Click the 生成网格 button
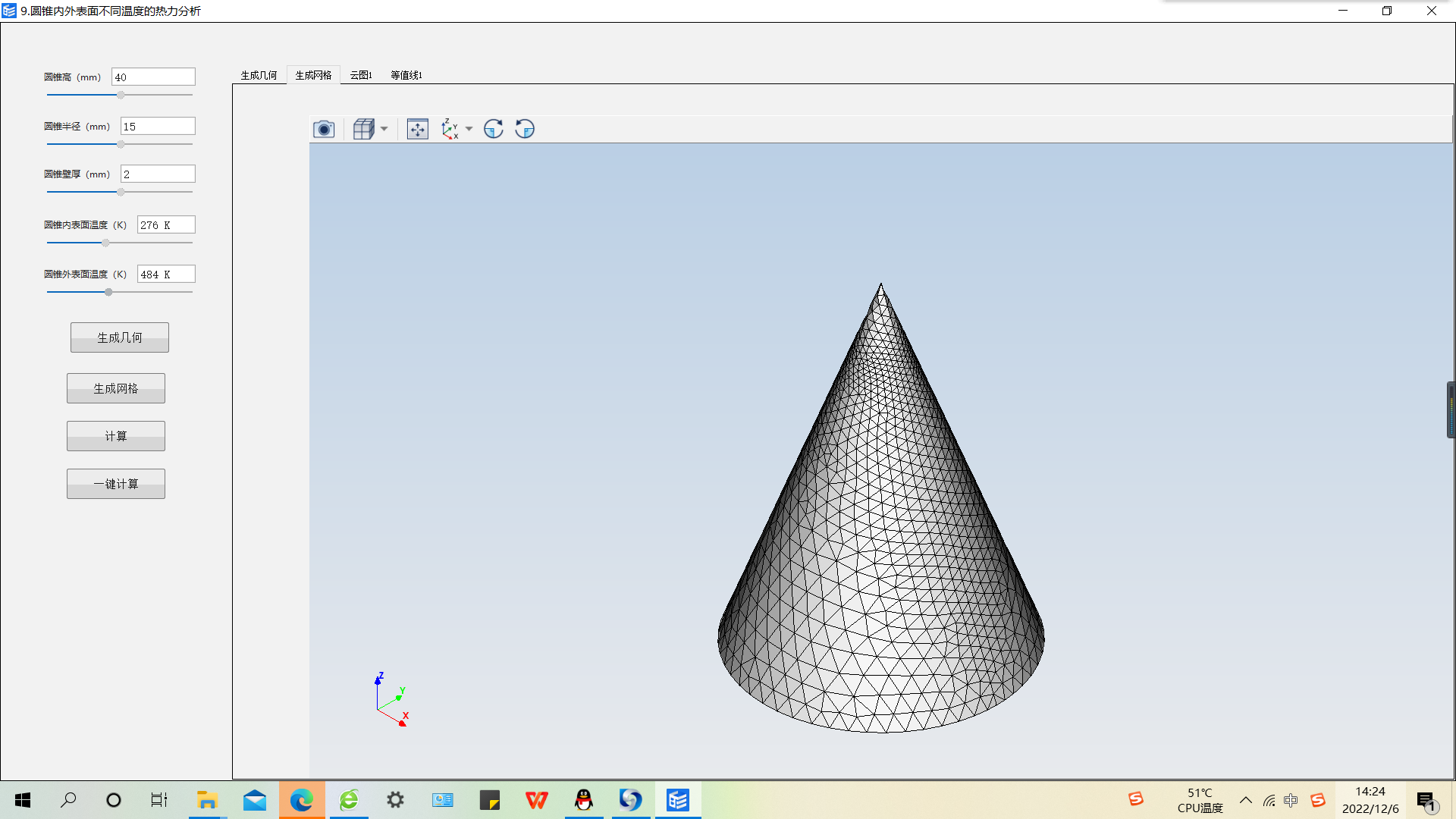This screenshot has height=819, width=1456. [116, 388]
